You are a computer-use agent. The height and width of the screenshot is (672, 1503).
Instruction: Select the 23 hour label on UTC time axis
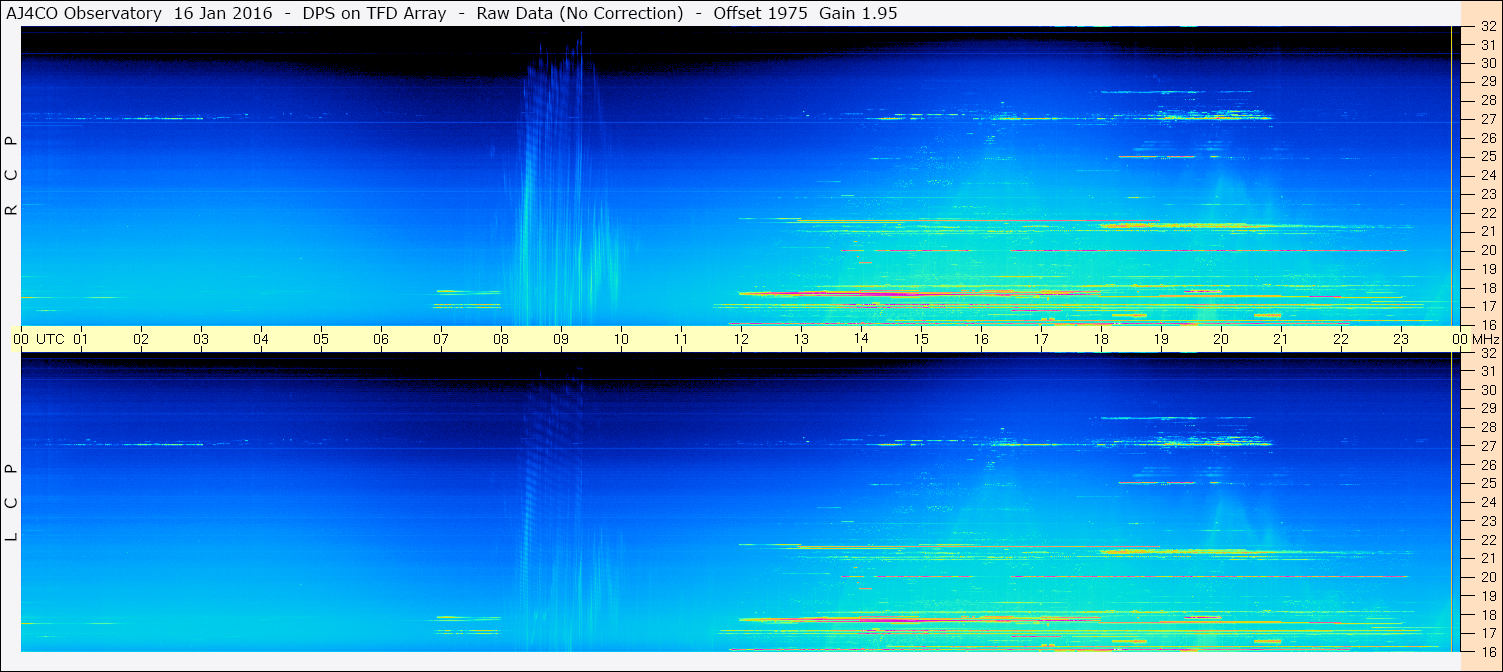pos(1401,339)
